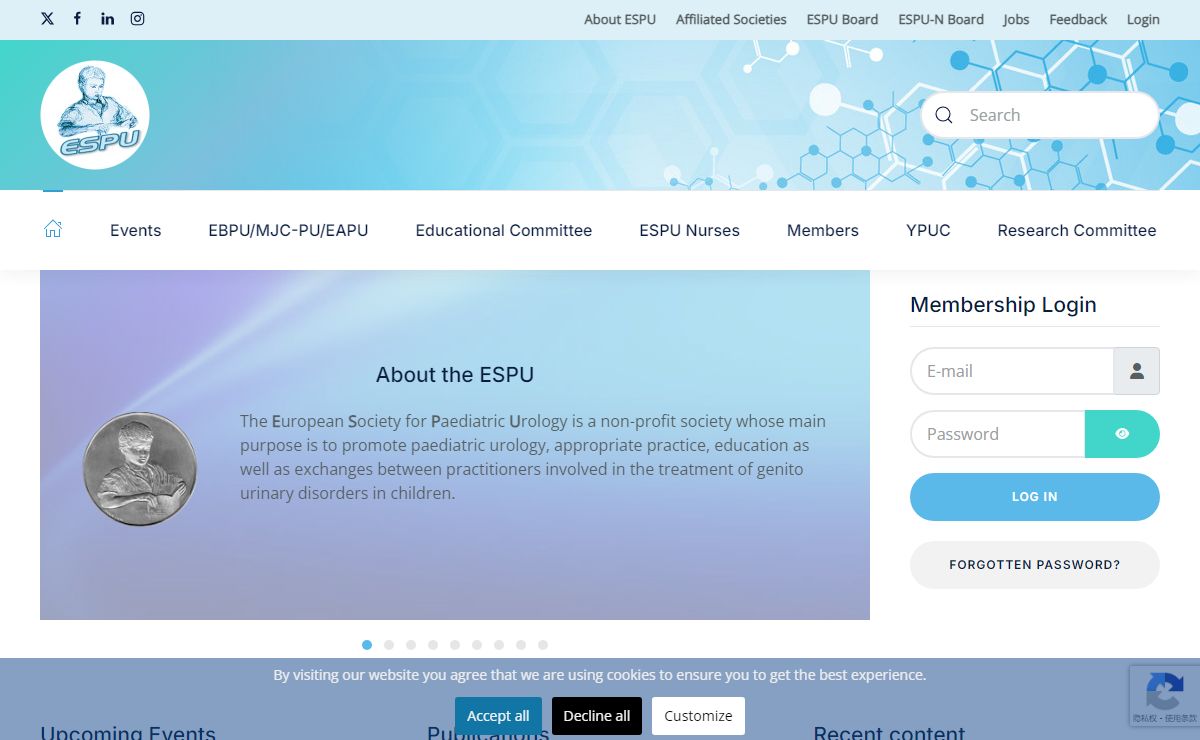Open the YPUC menu
The width and height of the screenshot is (1200, 740).
(928, 230)
